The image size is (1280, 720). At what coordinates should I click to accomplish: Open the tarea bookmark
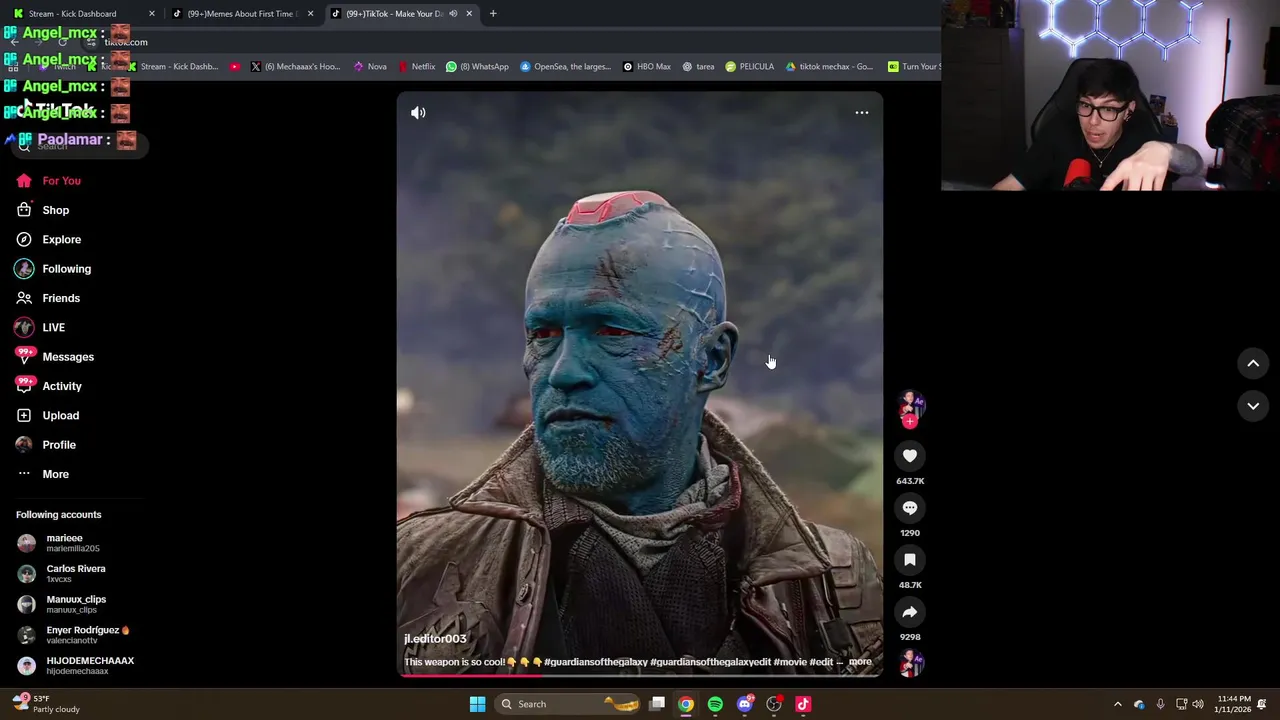pos(698,67)
